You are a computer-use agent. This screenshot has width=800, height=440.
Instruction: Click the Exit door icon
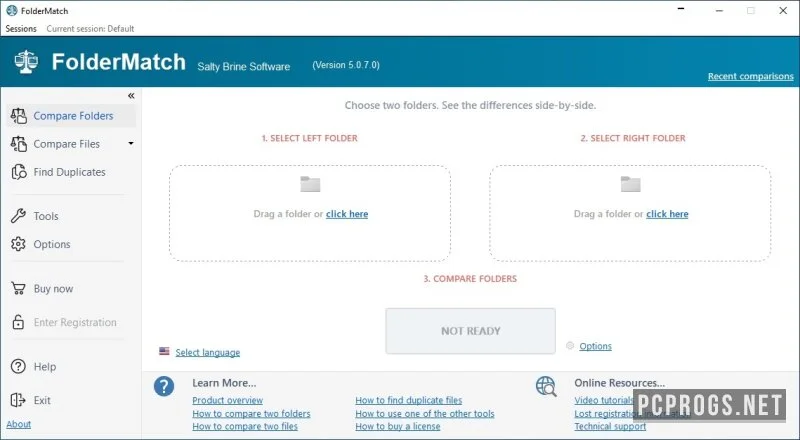18,400
